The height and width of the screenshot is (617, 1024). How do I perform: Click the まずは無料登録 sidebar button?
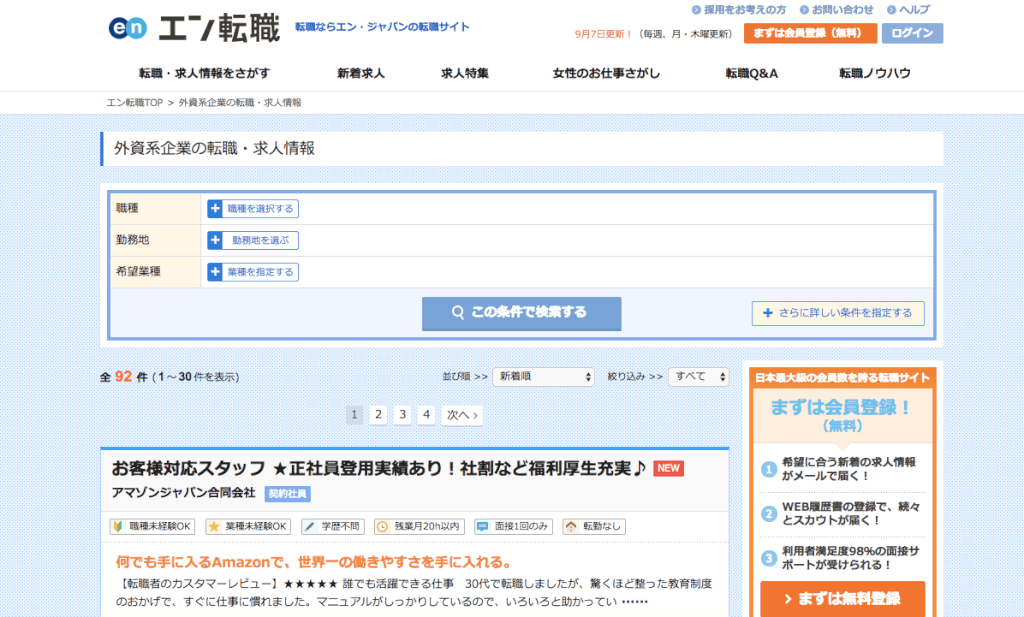[x=842, y=599]
